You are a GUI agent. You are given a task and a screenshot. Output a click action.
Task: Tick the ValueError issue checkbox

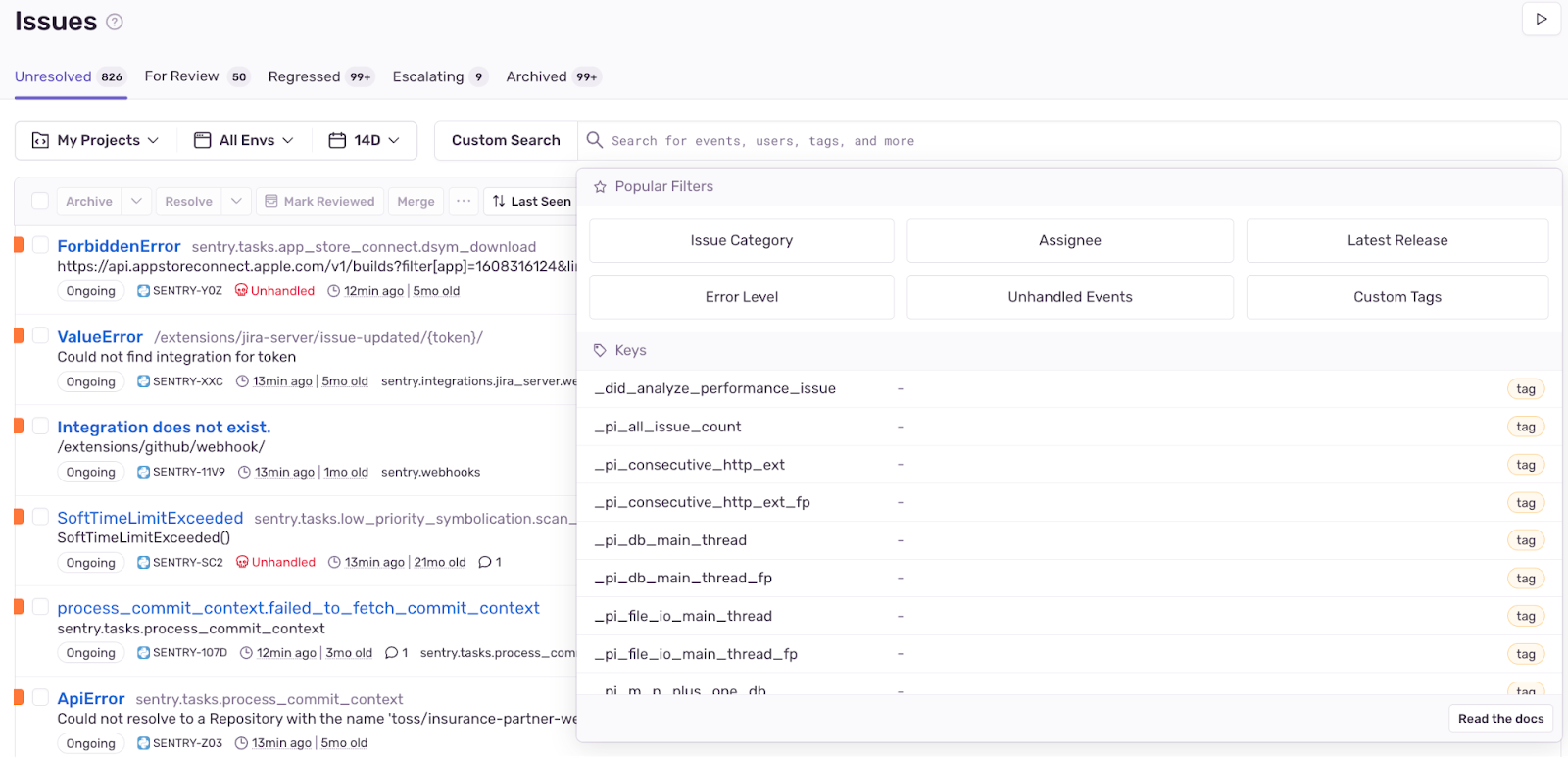click(40, 335)
